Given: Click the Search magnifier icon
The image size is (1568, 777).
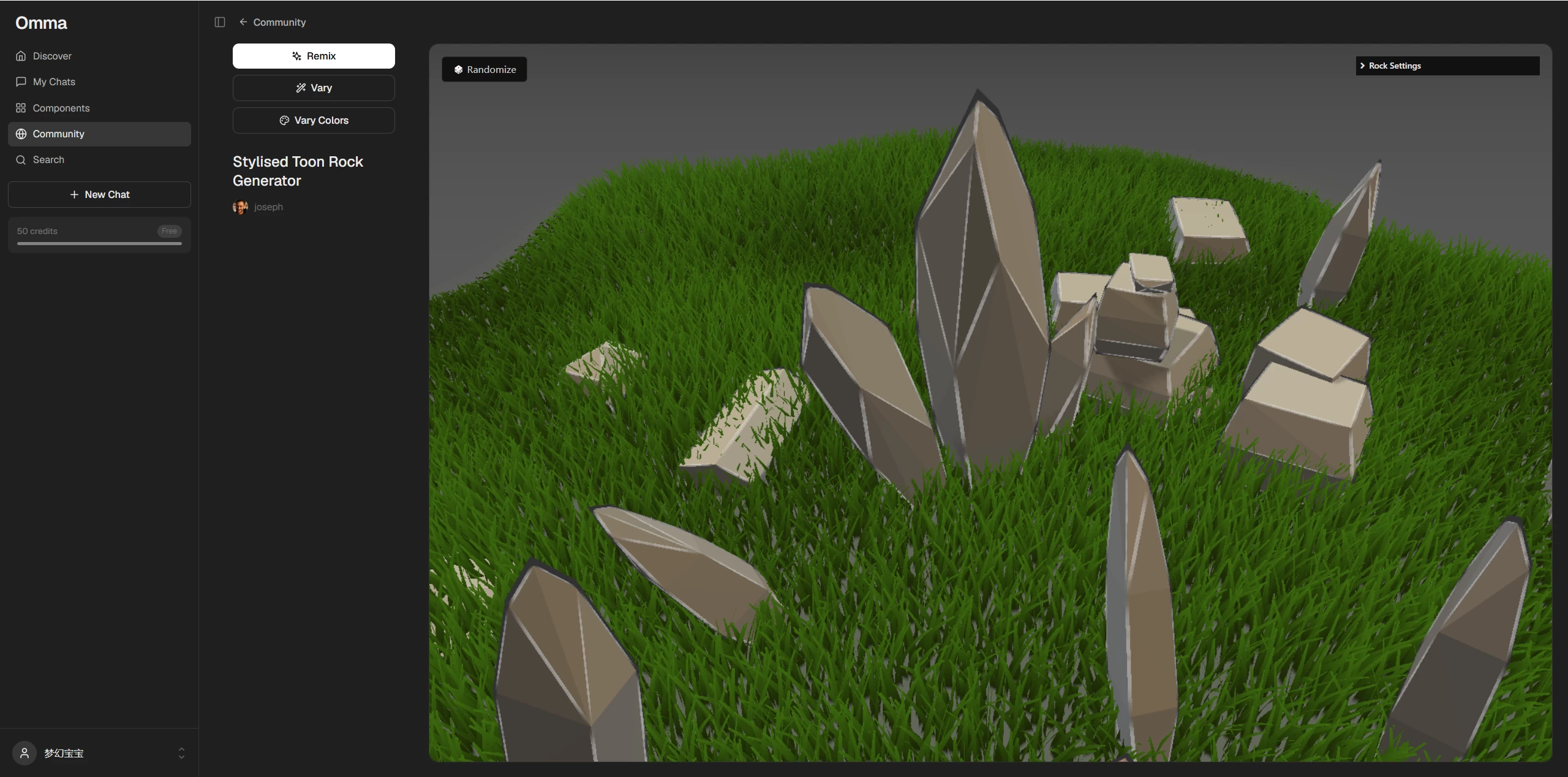Looking at the screenshot, I should [21, 159].
